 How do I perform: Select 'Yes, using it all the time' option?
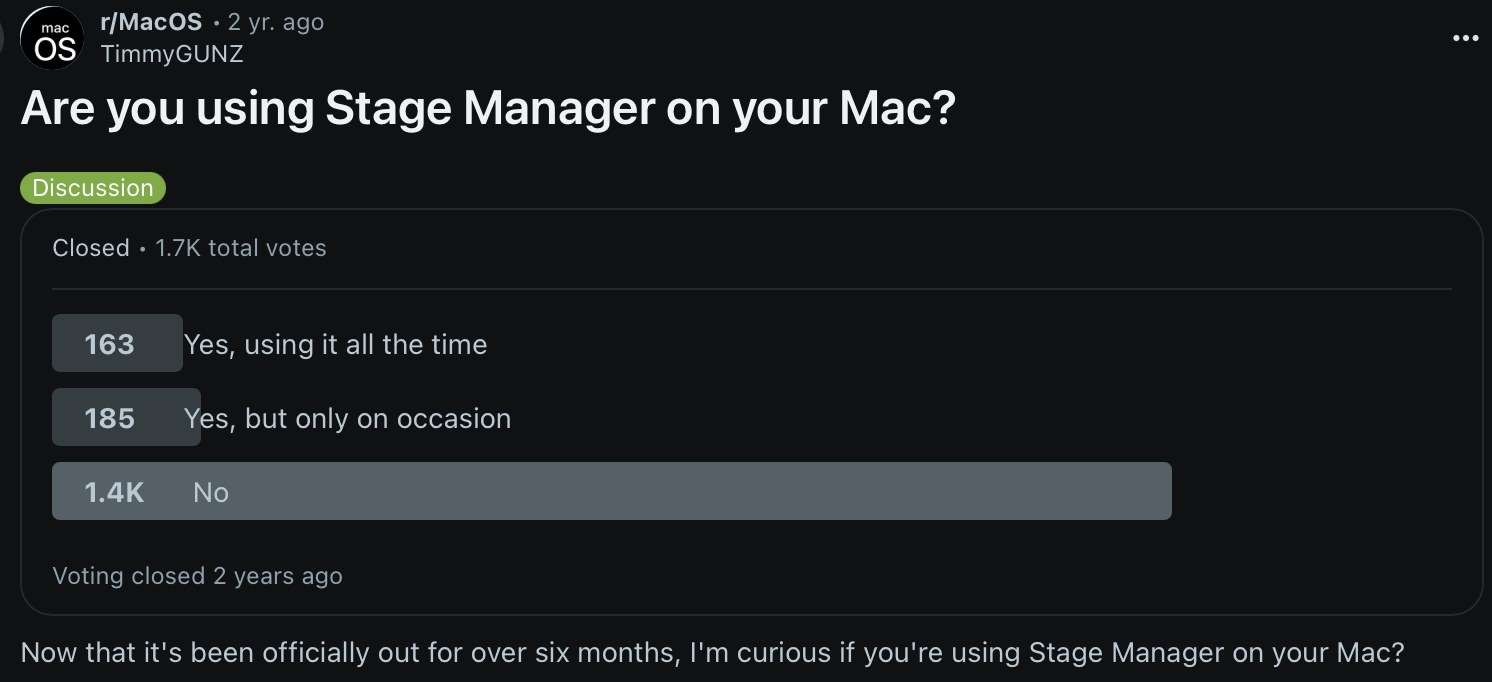tap(336, 344)
